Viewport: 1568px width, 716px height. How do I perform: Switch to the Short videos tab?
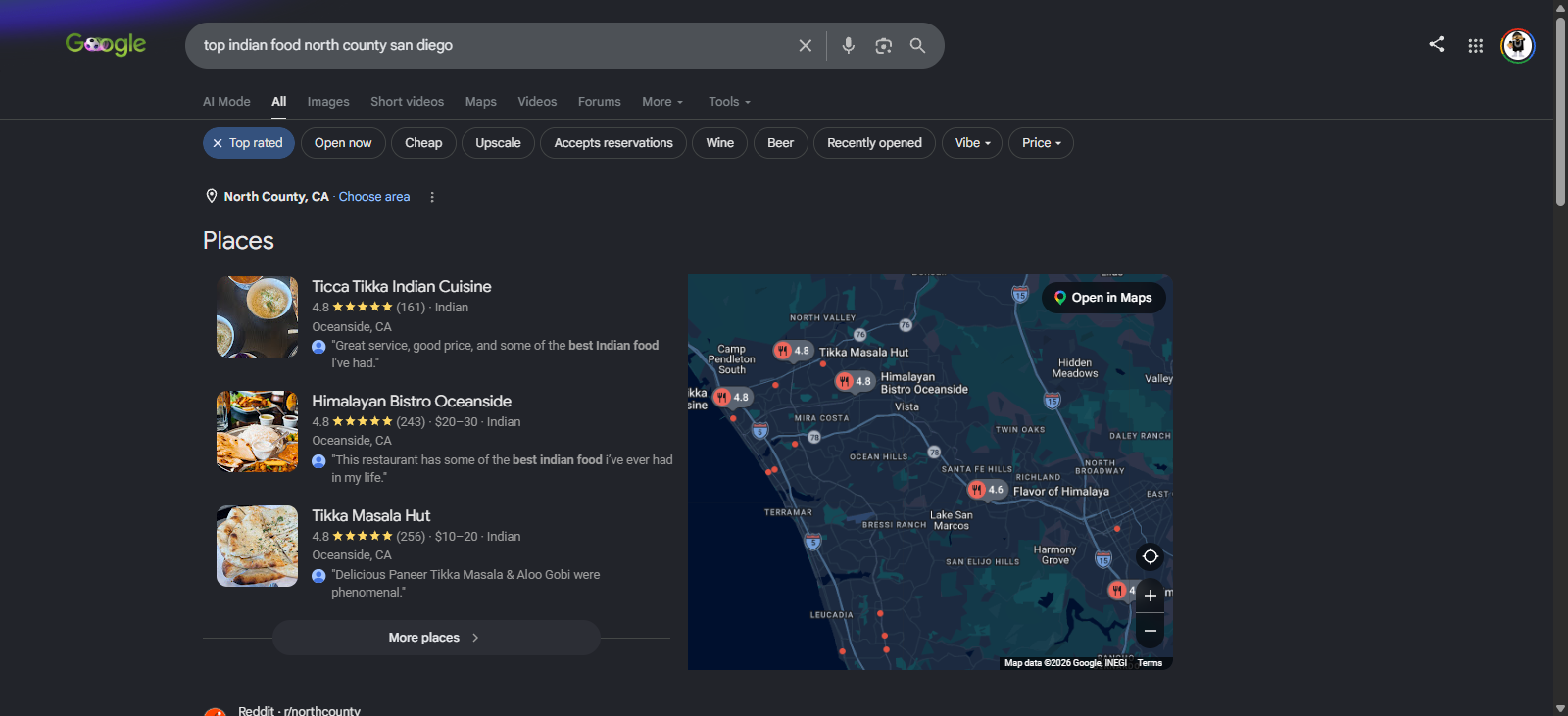click(407, 102)
